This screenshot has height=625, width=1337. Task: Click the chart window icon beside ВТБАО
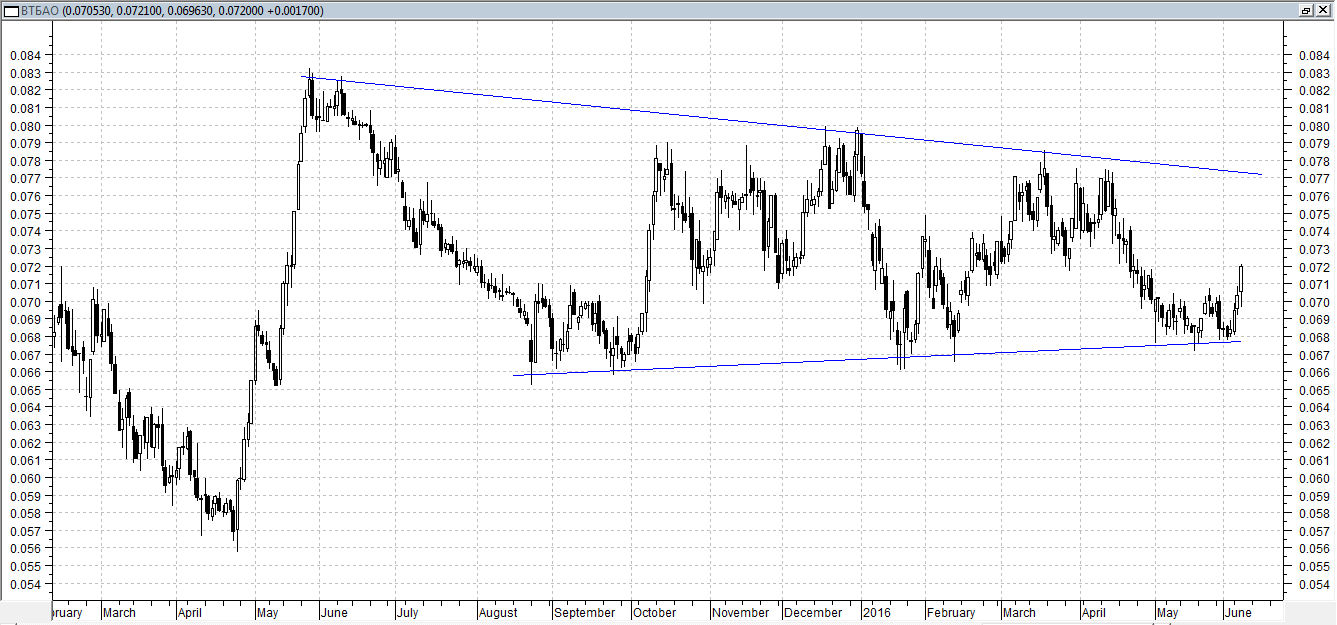point(10,10)
